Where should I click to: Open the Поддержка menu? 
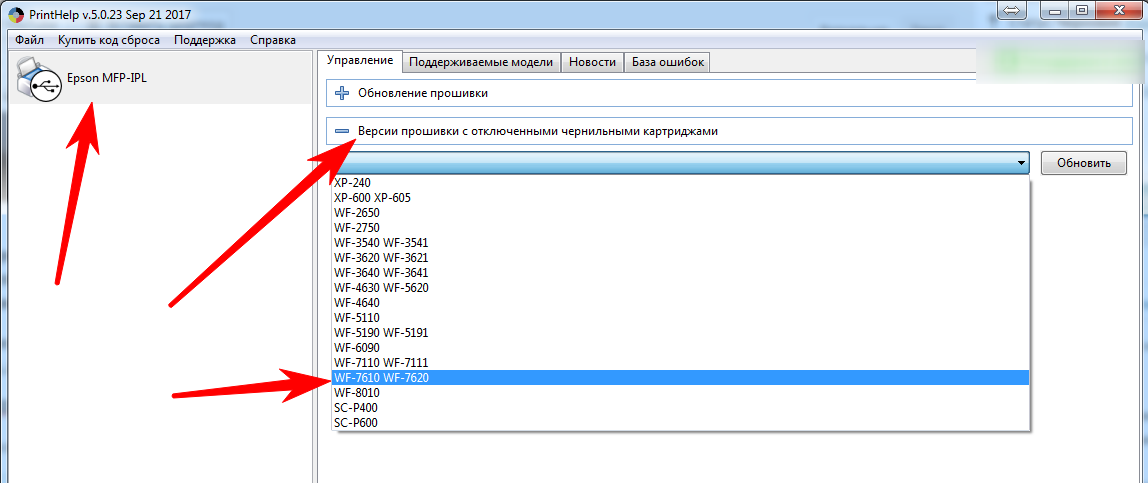(204, 40)
